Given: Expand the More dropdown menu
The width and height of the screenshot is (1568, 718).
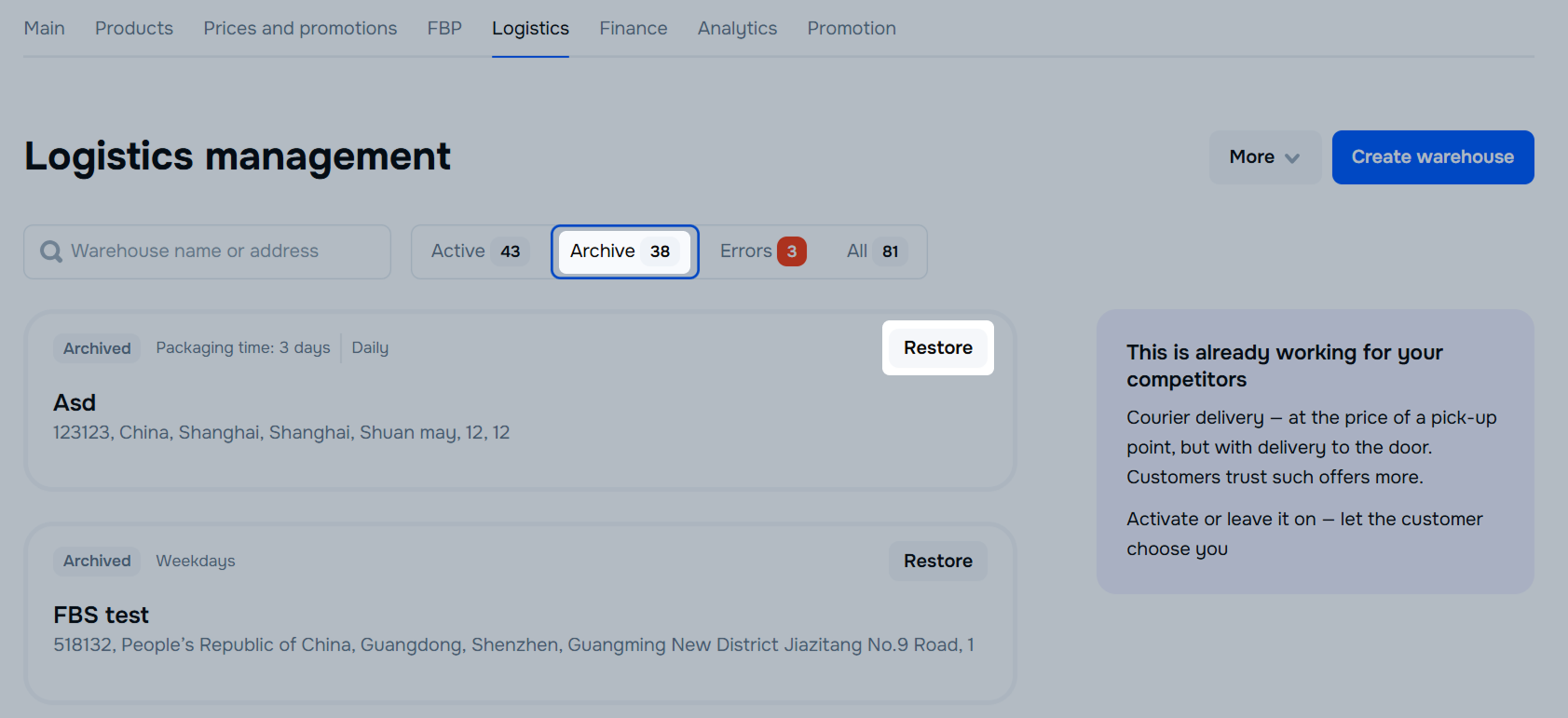Looking at the screenshot, I should coord(1263,157).
